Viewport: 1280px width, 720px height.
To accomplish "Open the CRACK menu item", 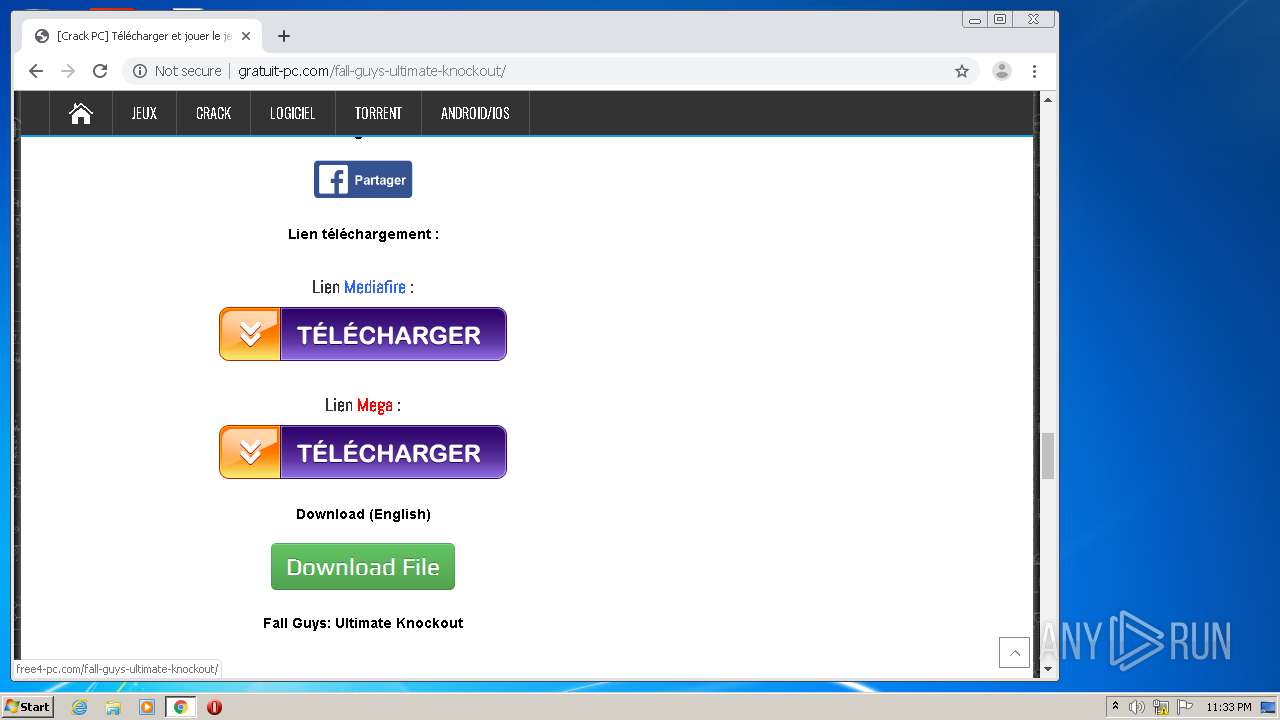I will click(x=213, y=113).
